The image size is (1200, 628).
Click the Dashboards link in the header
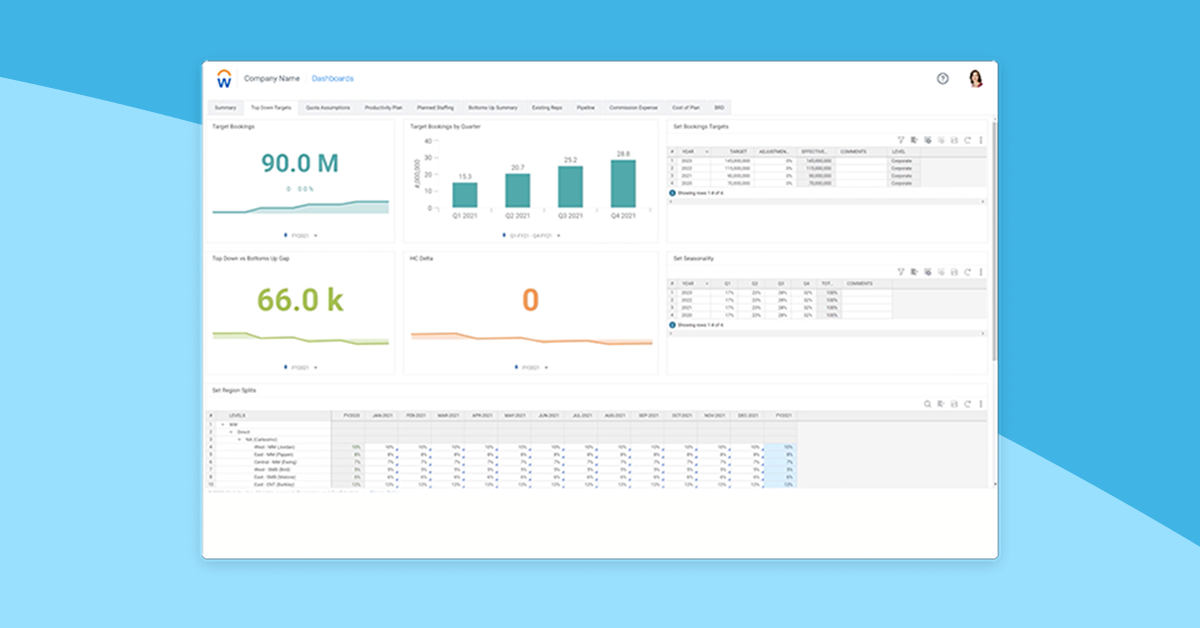coord(333,78)
